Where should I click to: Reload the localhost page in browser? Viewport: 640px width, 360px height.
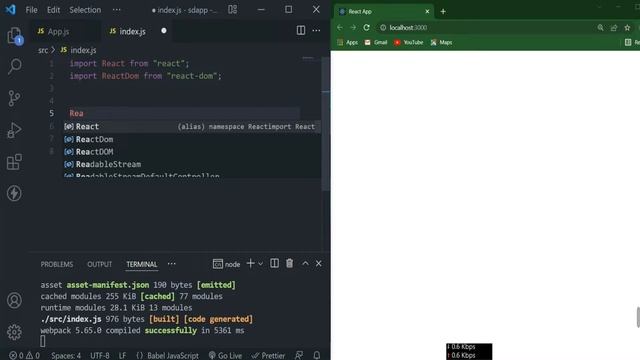(x=367, y=27)
